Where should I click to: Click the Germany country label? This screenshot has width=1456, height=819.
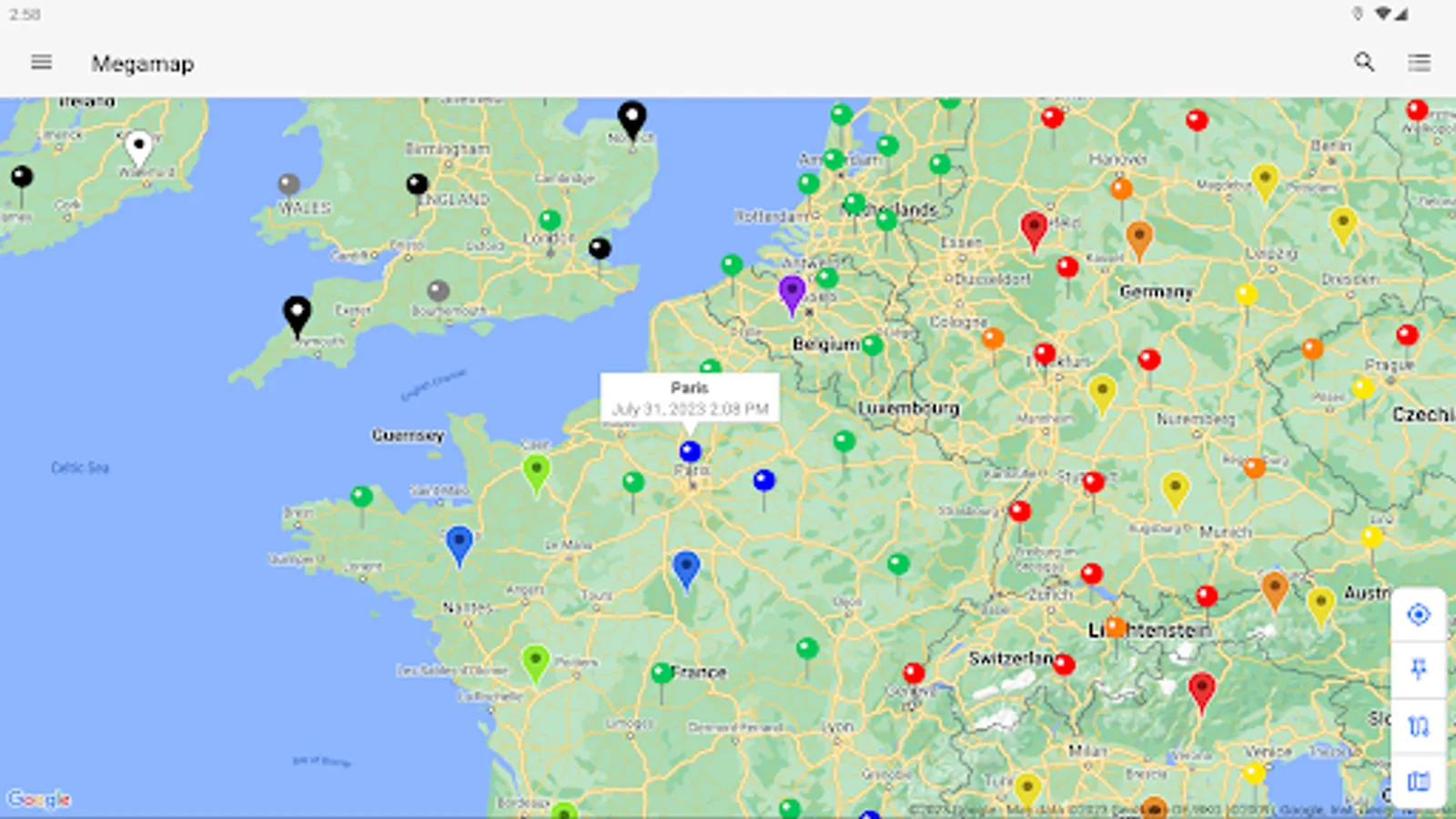1156,292
